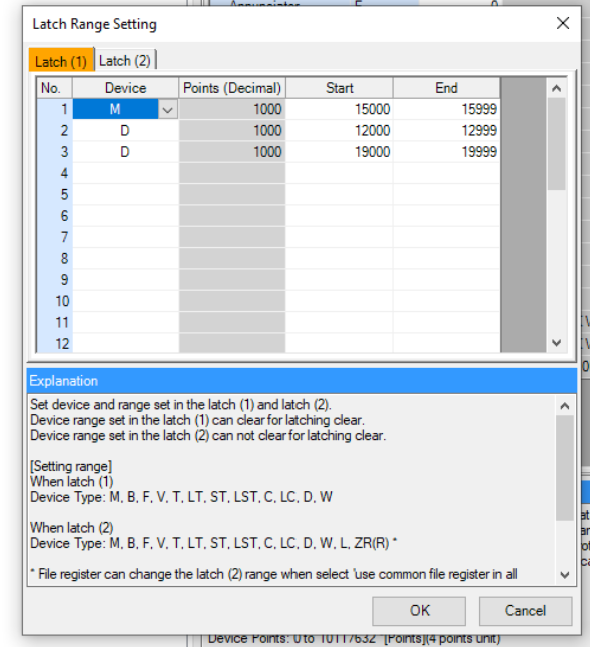Close the Latch Range Setting dialog
The image size is (590, 650).
[563, 23]
